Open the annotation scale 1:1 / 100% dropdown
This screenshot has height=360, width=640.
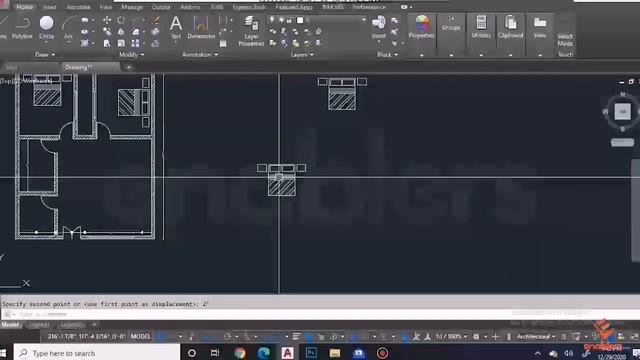(451, 336)
